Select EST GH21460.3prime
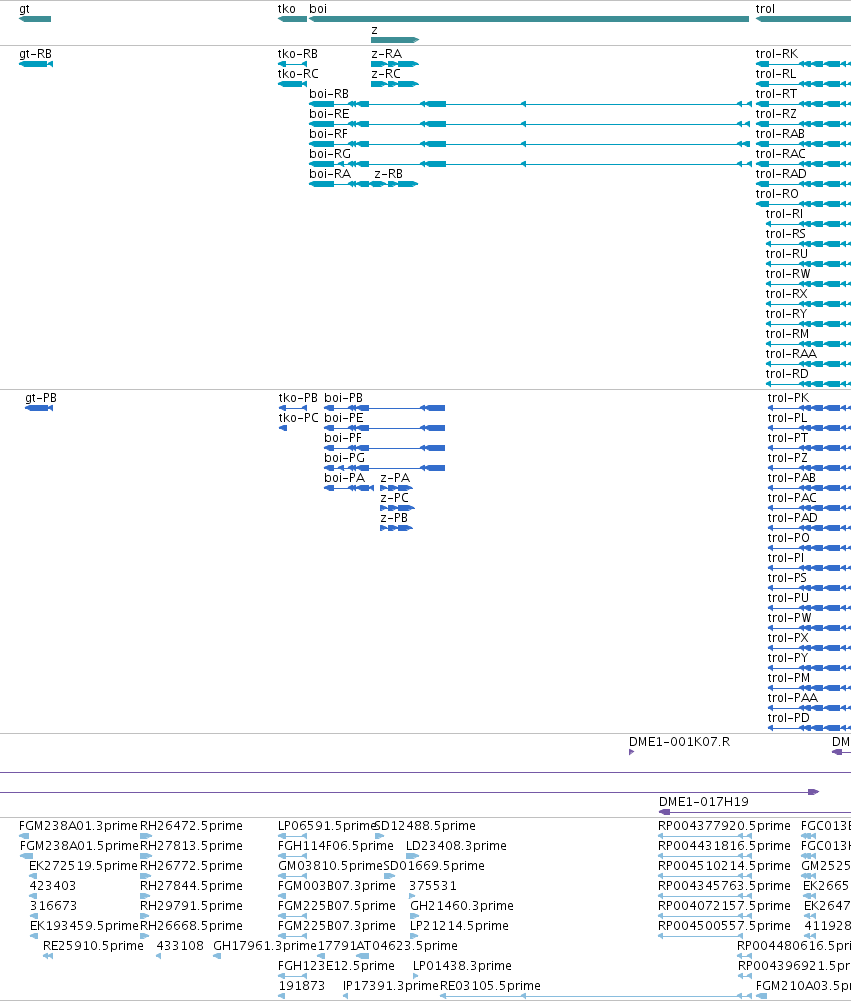Screen dimensions: 851x1001 [x=462, y=906]
